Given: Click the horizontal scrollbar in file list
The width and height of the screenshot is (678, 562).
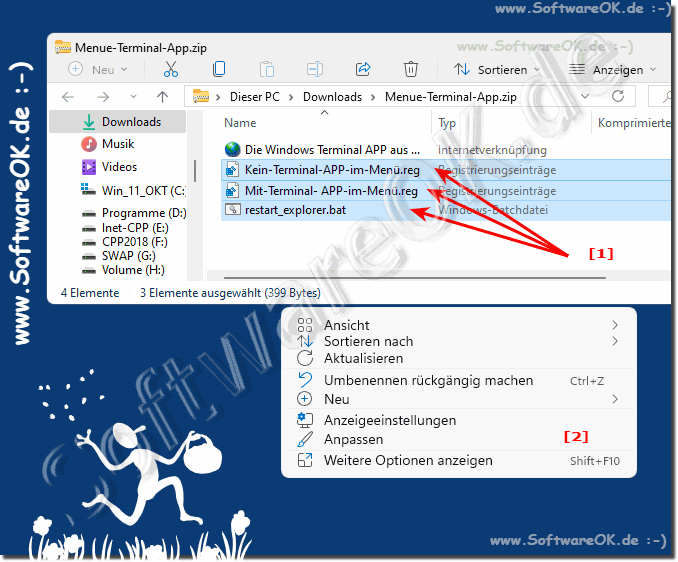Looking at the screenshot, I should point(415,277).
